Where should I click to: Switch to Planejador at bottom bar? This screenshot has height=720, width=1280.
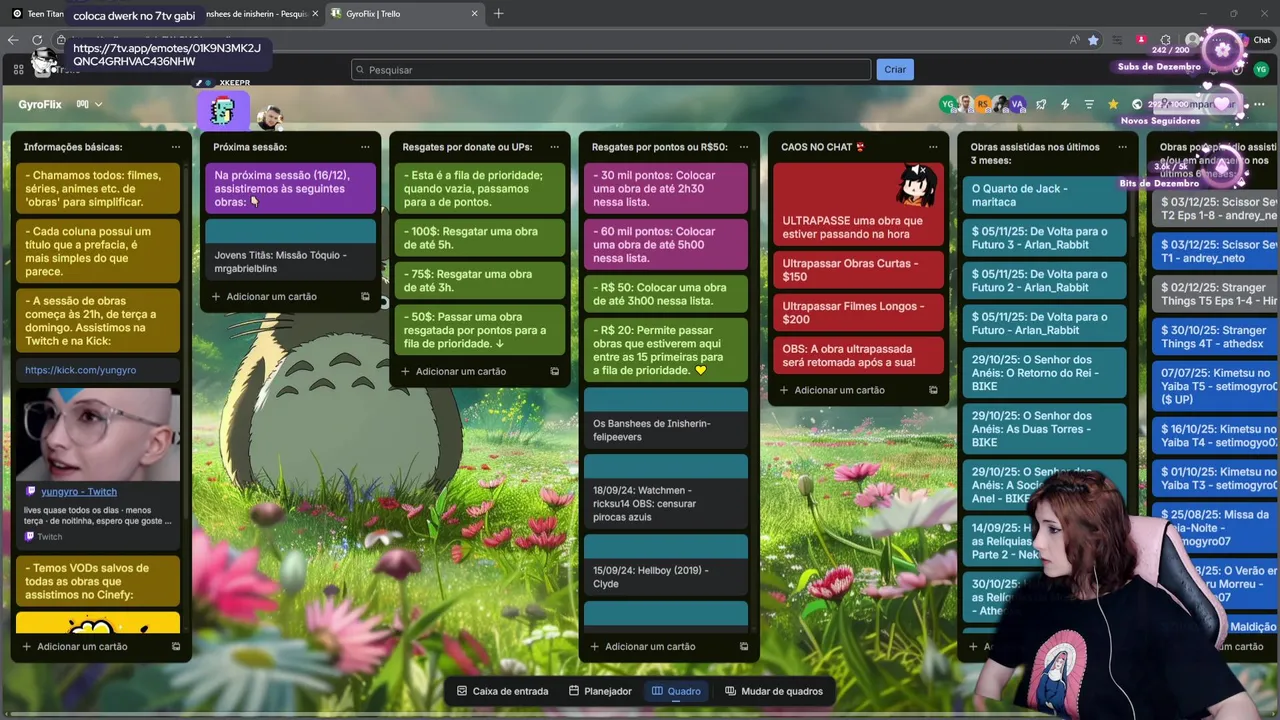600,691
